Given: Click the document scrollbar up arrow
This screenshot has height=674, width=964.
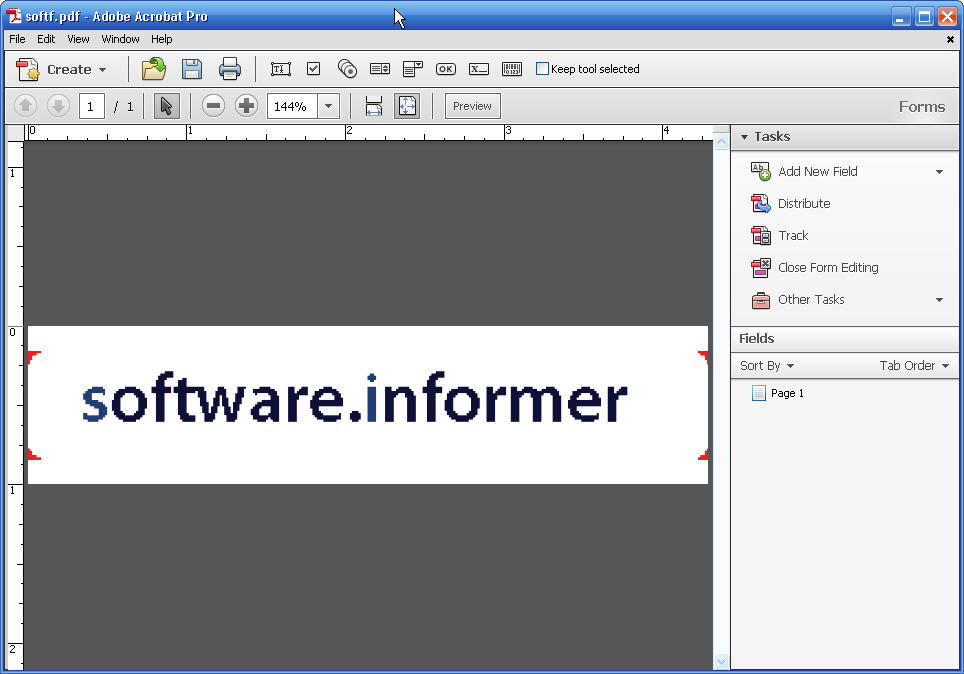Looking at the screenshot, I should 721,142.
